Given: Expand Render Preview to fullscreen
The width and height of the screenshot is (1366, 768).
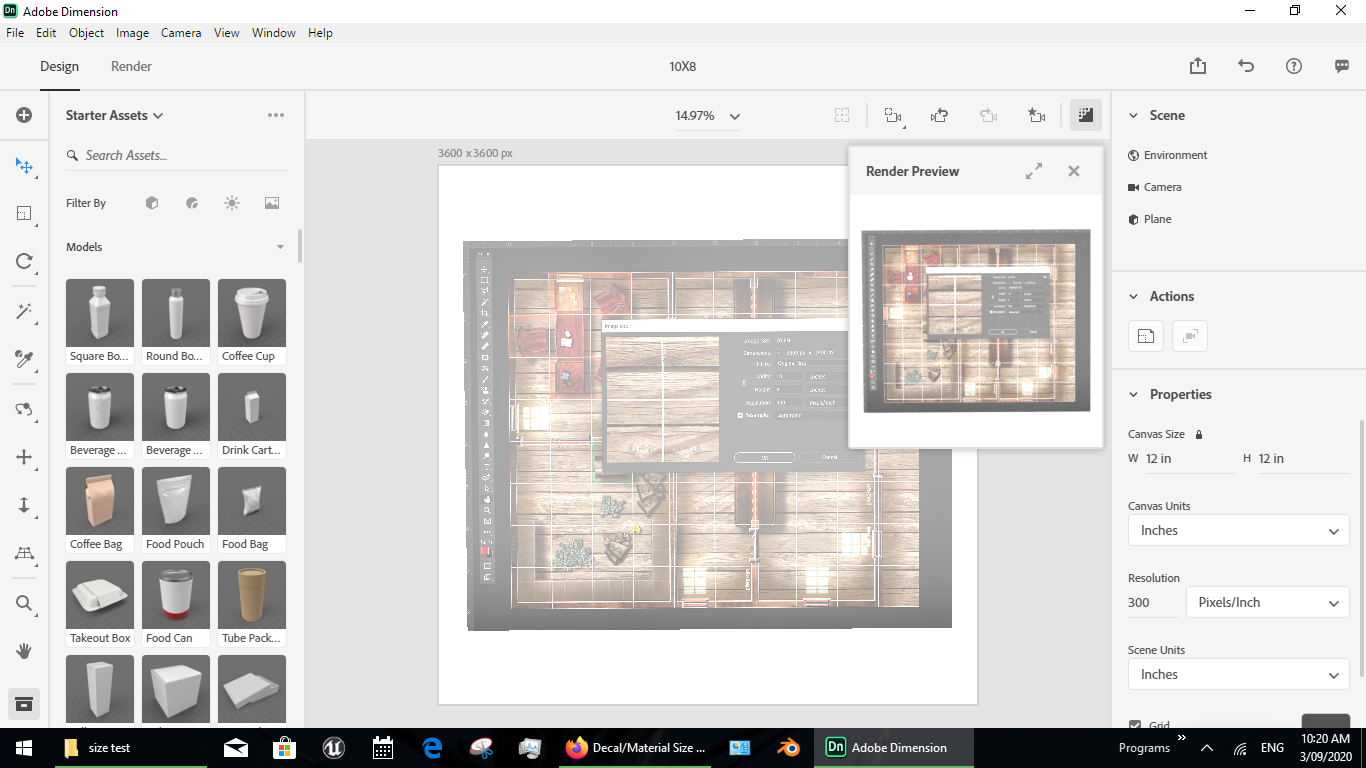Looking at the screenshot, I should 1034,171.
